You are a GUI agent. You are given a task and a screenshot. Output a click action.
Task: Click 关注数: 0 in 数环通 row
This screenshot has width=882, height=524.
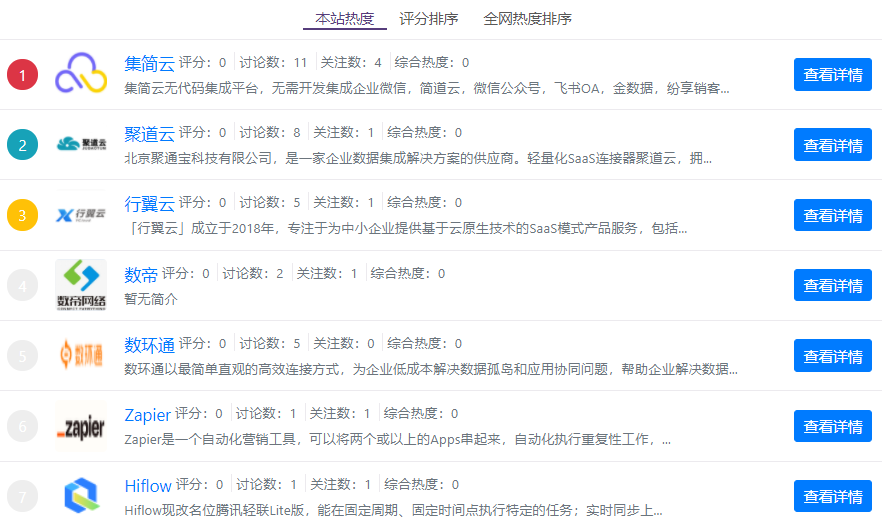point(344,344)
